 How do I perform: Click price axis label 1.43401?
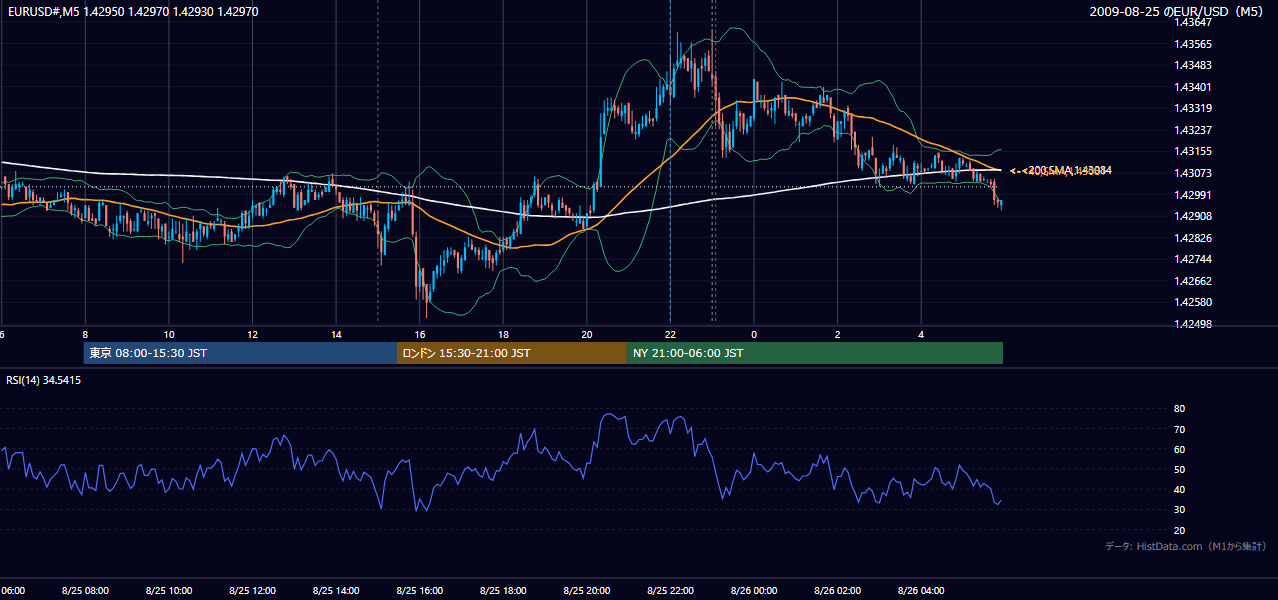[1193, 87]
